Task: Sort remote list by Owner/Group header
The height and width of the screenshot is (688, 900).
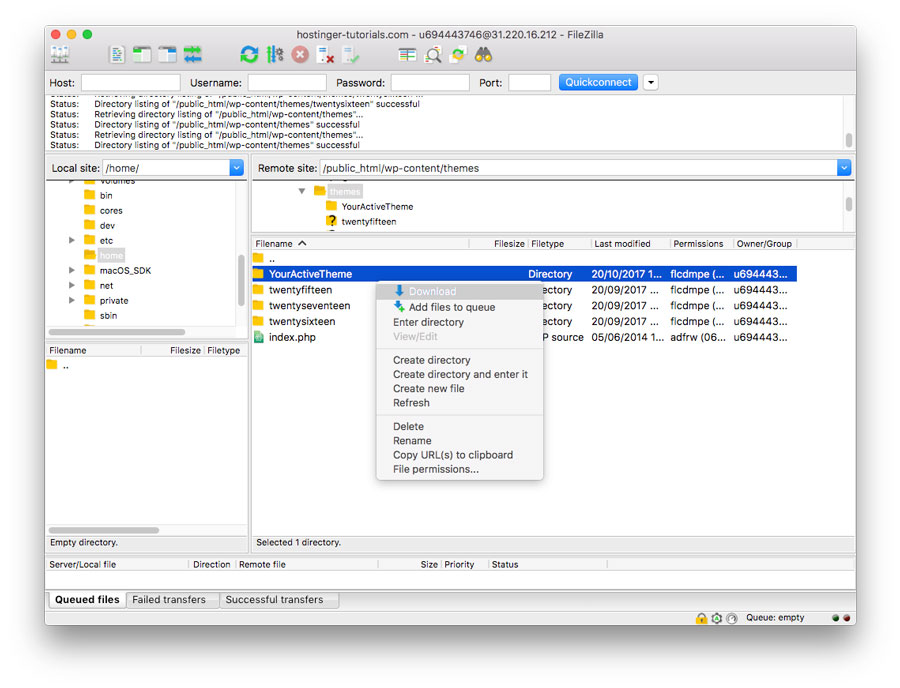Action: coord(764,244)
